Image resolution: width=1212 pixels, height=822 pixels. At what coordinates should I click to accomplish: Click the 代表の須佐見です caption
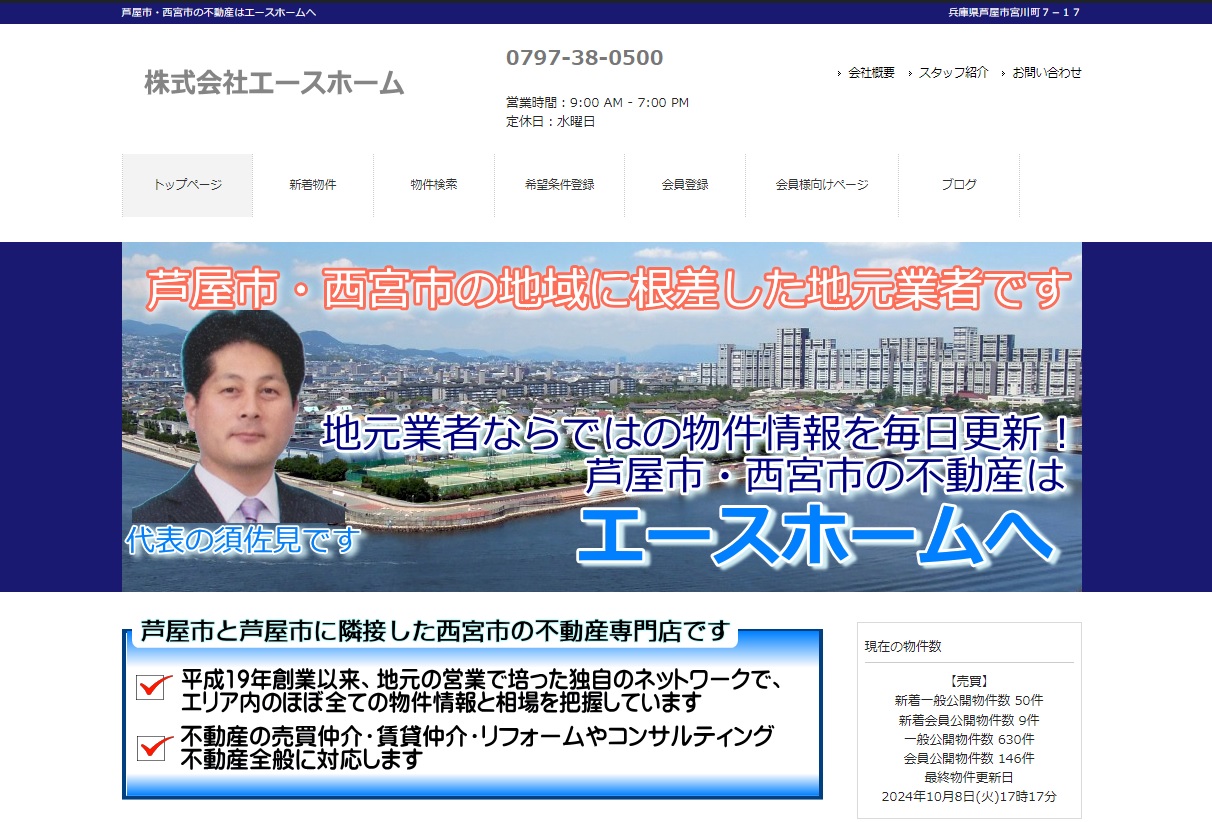(243, 540)
